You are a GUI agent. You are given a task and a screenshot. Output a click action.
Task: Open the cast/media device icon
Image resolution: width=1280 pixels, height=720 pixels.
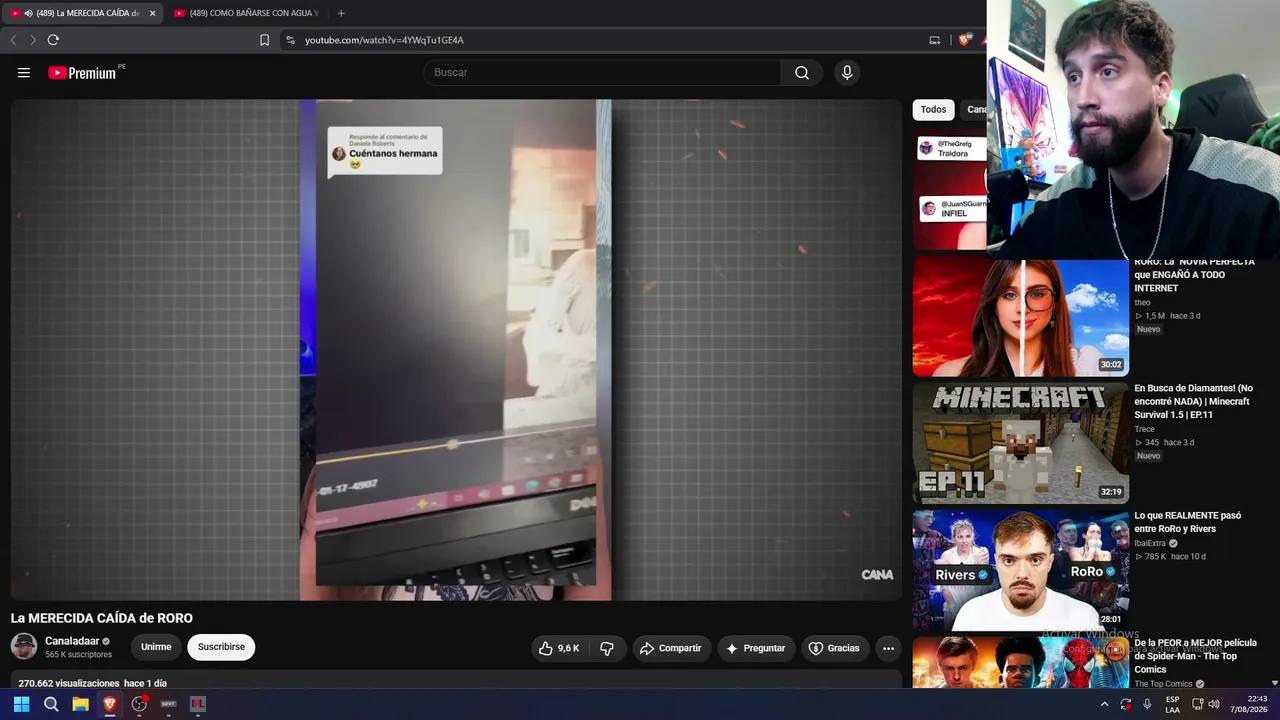pyautogui.click(x=935, y=40)
